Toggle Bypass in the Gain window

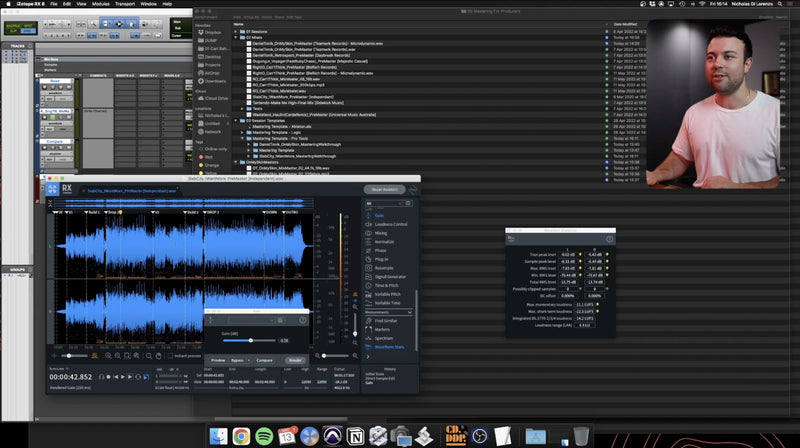click(237, 359)
